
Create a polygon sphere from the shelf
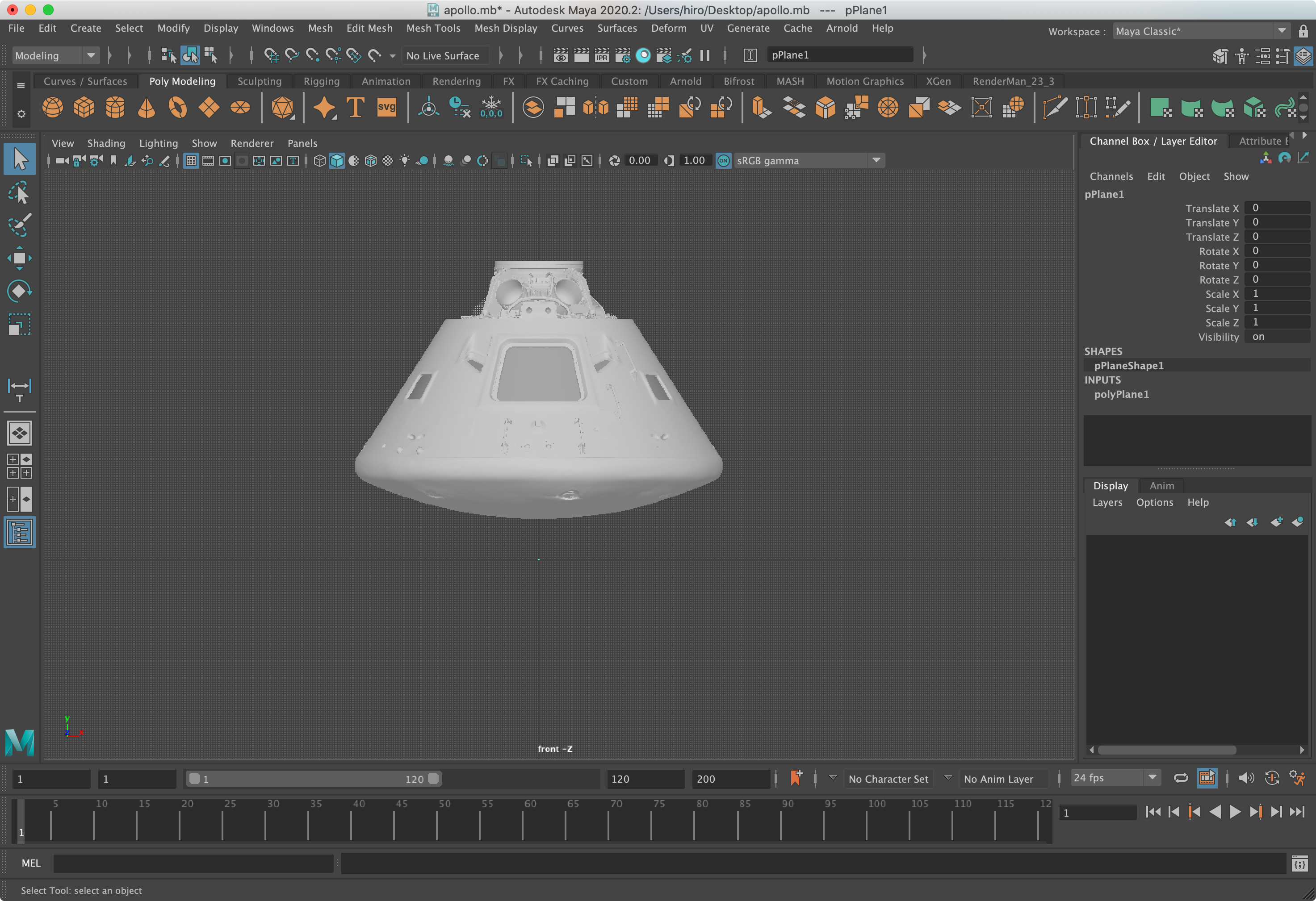point(52,108)
